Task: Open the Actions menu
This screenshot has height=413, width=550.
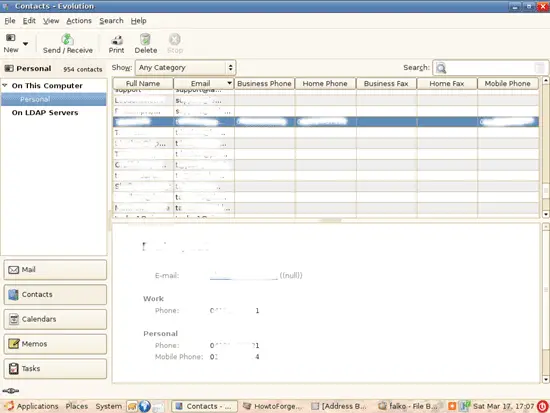Action: pos(79,21)
